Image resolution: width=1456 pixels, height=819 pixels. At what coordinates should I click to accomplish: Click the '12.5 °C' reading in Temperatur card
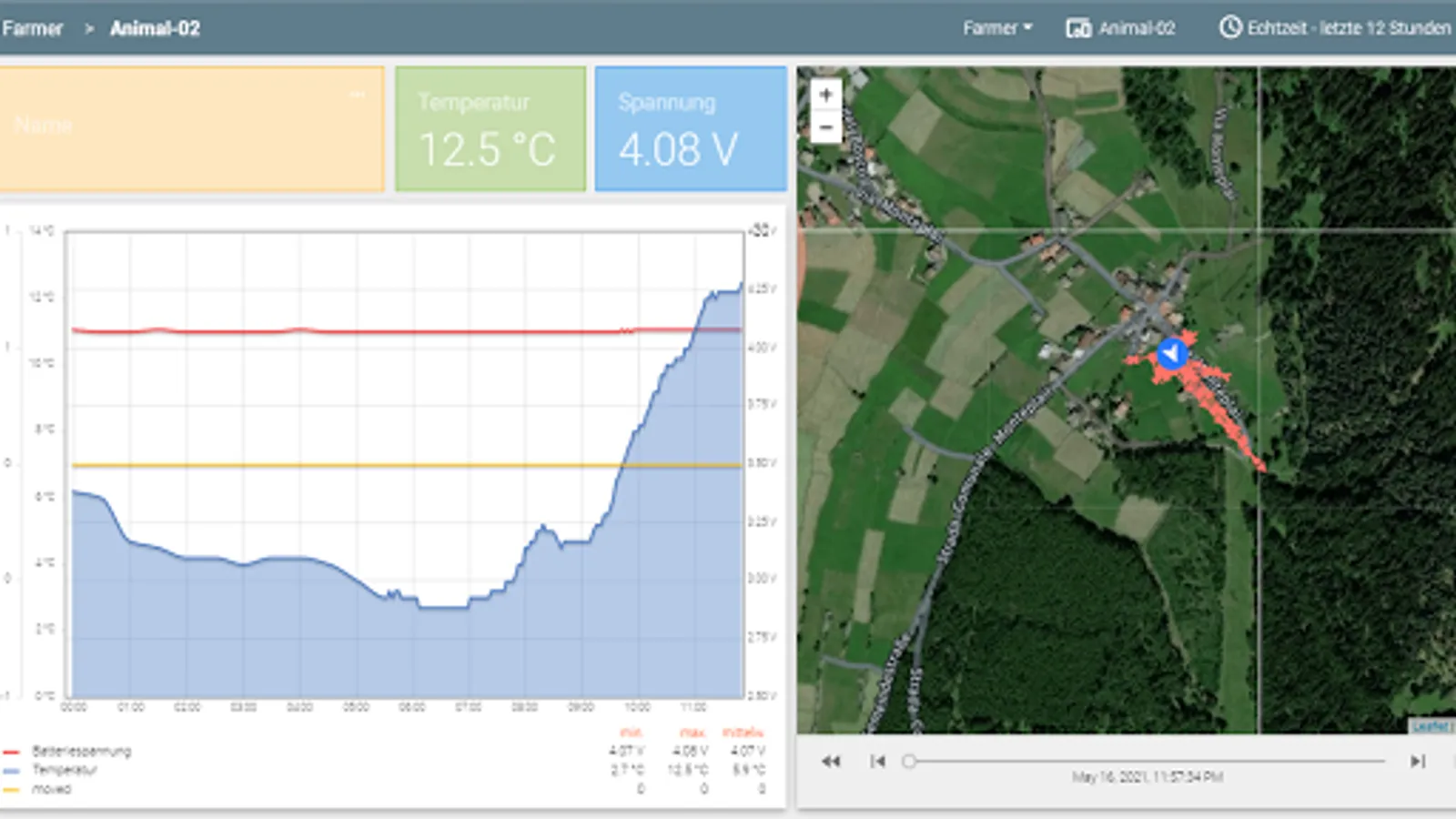point(488,150)
